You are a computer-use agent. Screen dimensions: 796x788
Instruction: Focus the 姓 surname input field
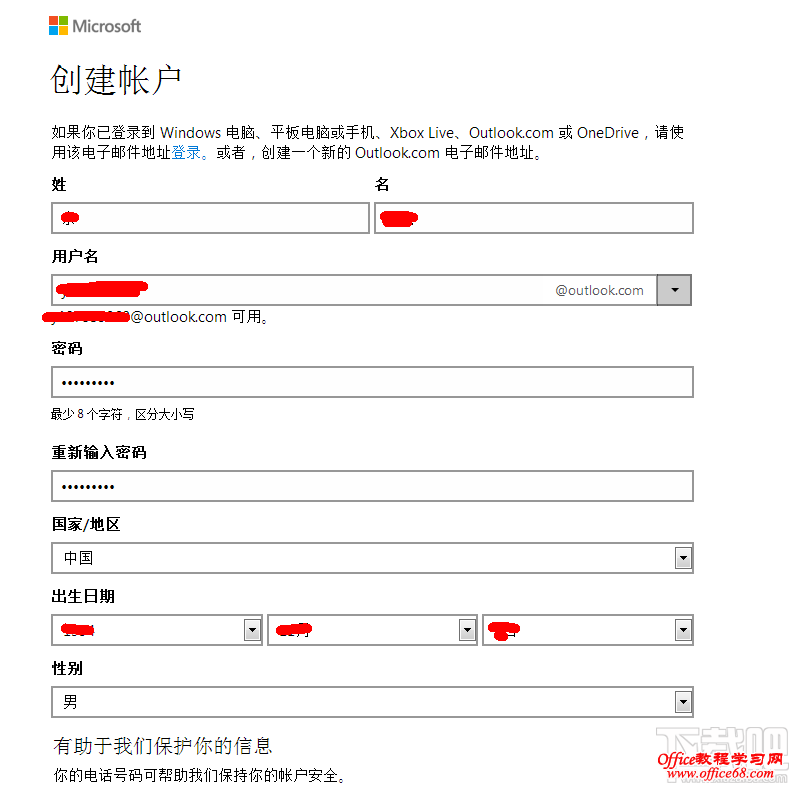click(210, 218)
